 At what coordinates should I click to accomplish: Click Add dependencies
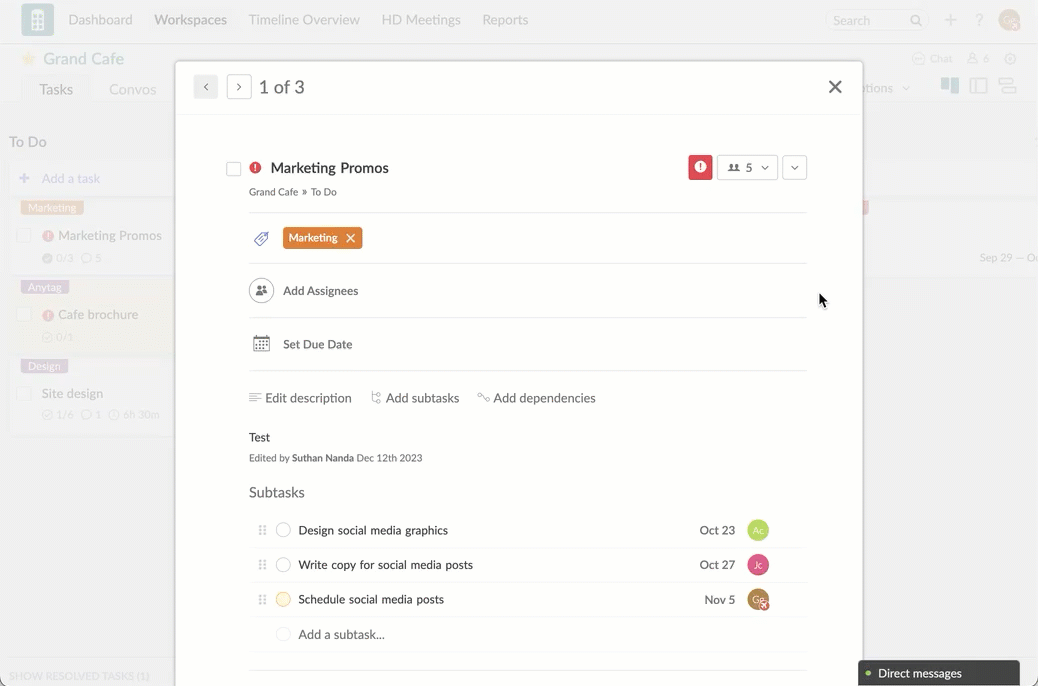pos(536,398)
